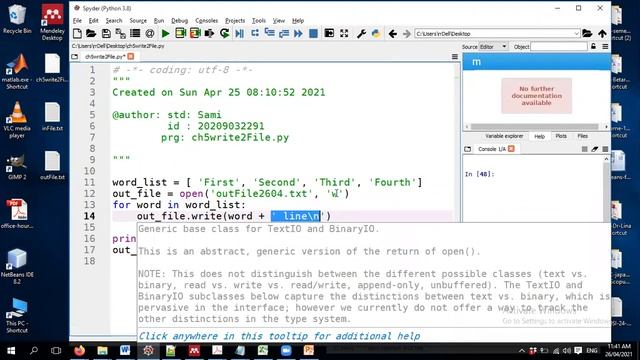The height and width of the screenshot is (360, 640).
Task: Open Zoom from the taskbar
Action: tap(286, 351)
